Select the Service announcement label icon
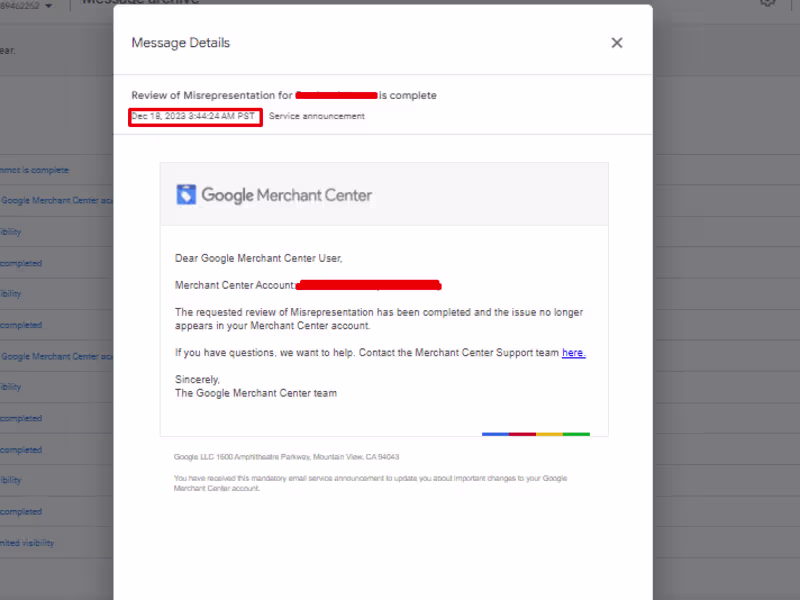This screenshot has width=800, height=600. [316, 115]
